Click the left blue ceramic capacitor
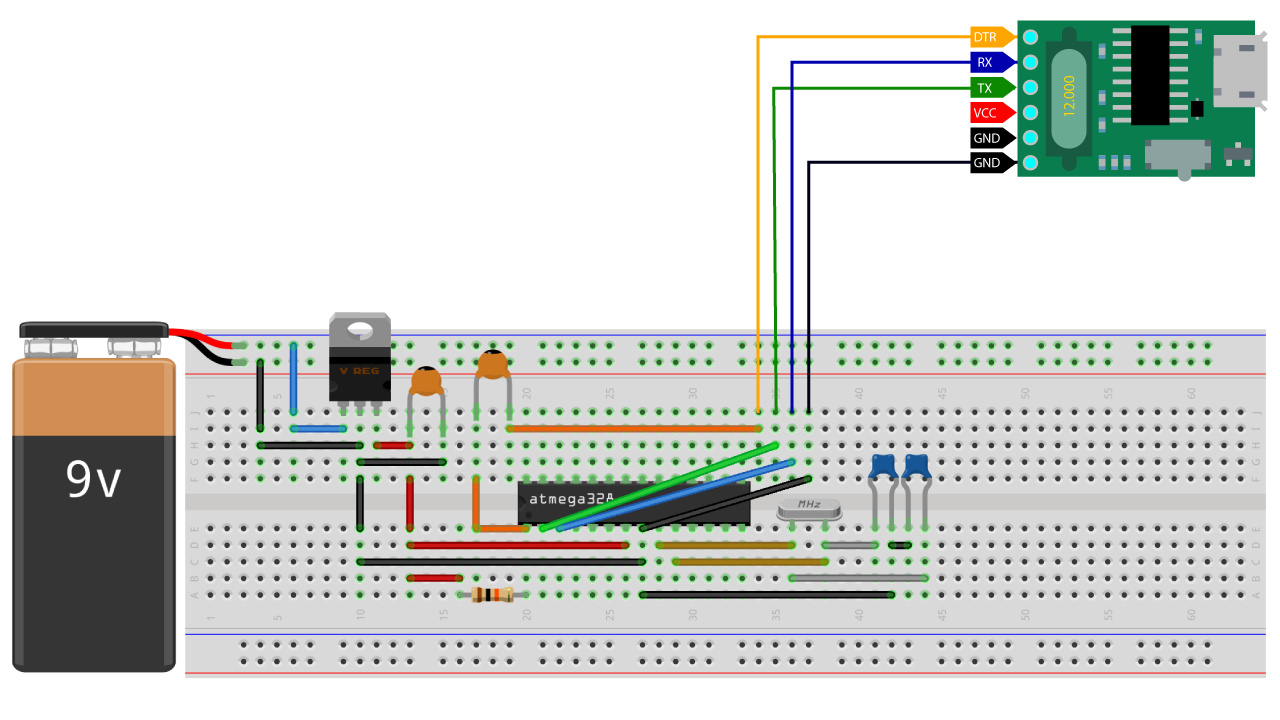The image size is (1280, 720). (x=883, y=466)
